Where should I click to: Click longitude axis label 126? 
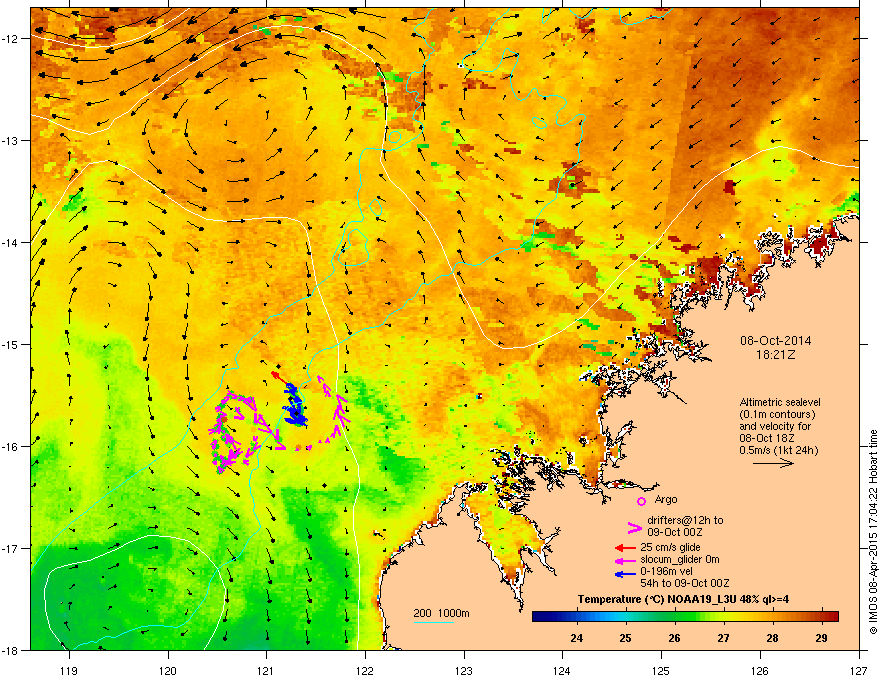click(760, 670)
